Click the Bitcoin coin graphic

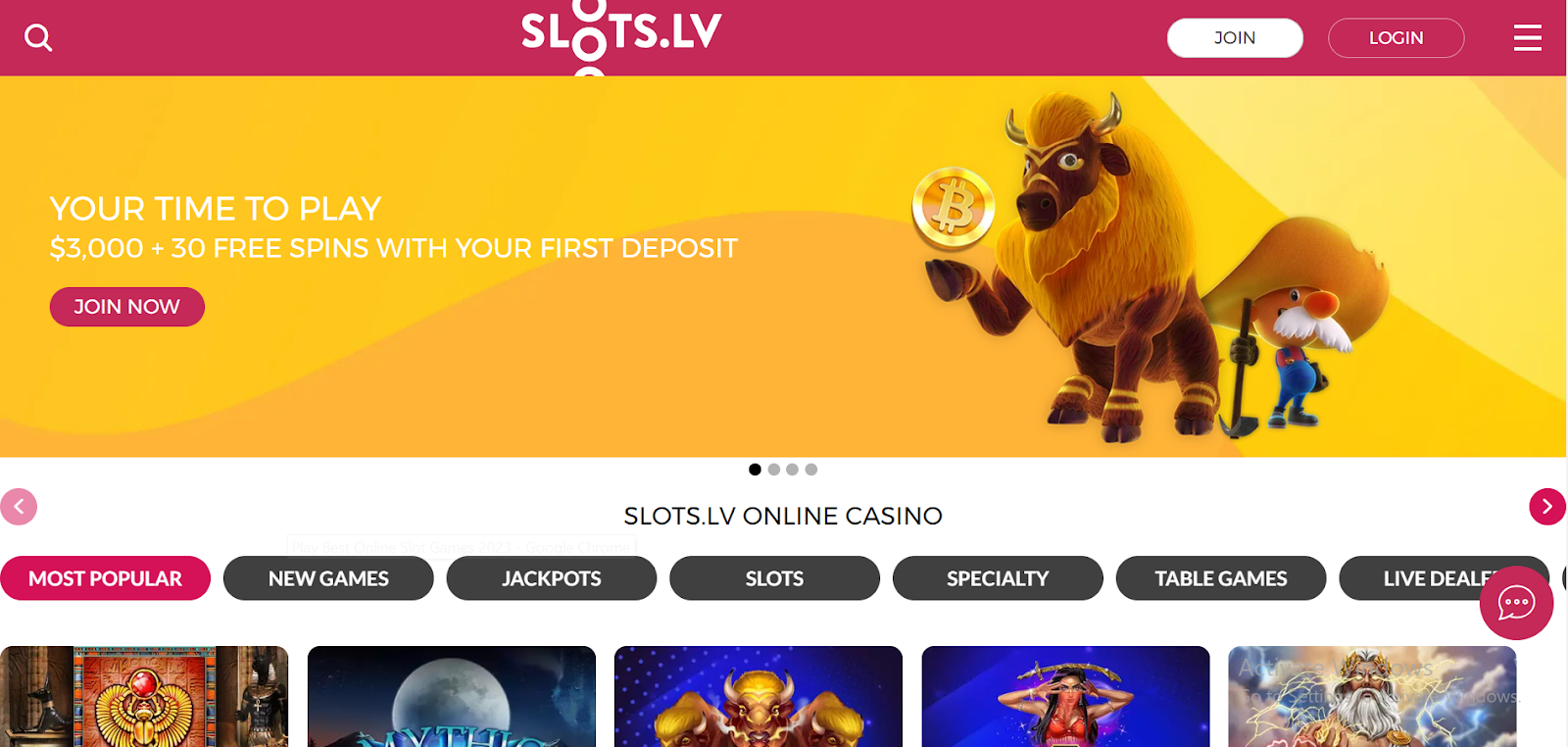954,209
